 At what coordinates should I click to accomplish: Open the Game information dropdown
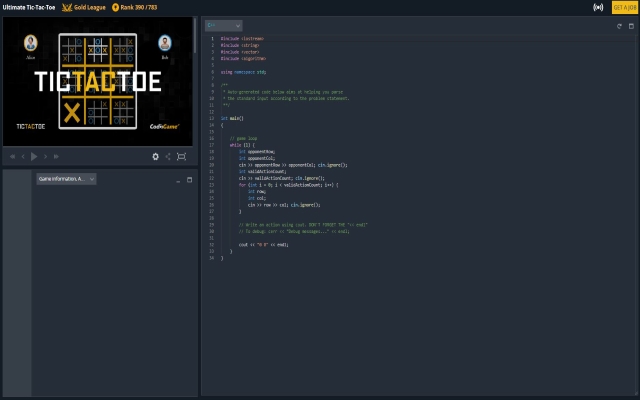[67, 179]
